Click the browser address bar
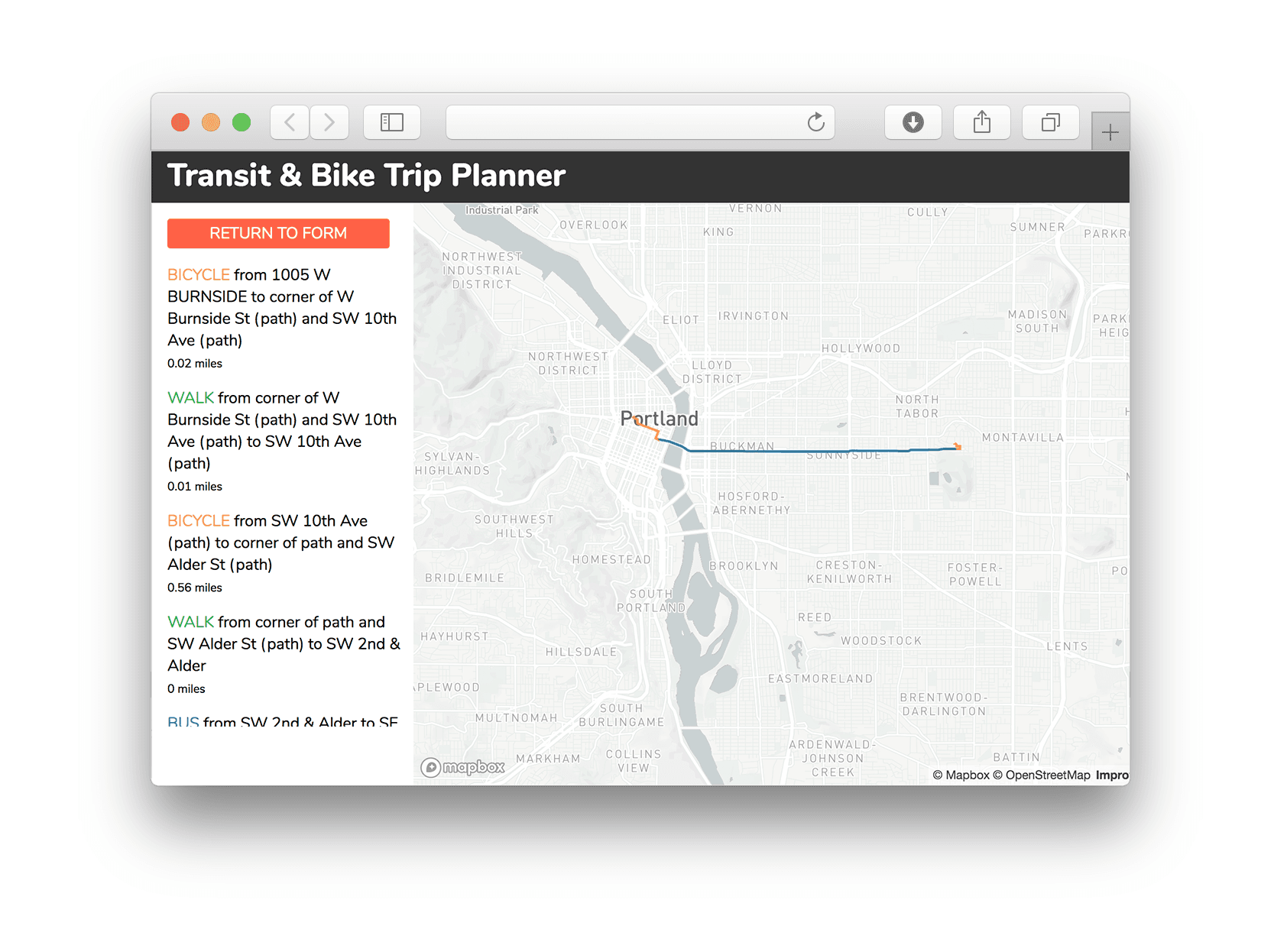 coord(640,122)
